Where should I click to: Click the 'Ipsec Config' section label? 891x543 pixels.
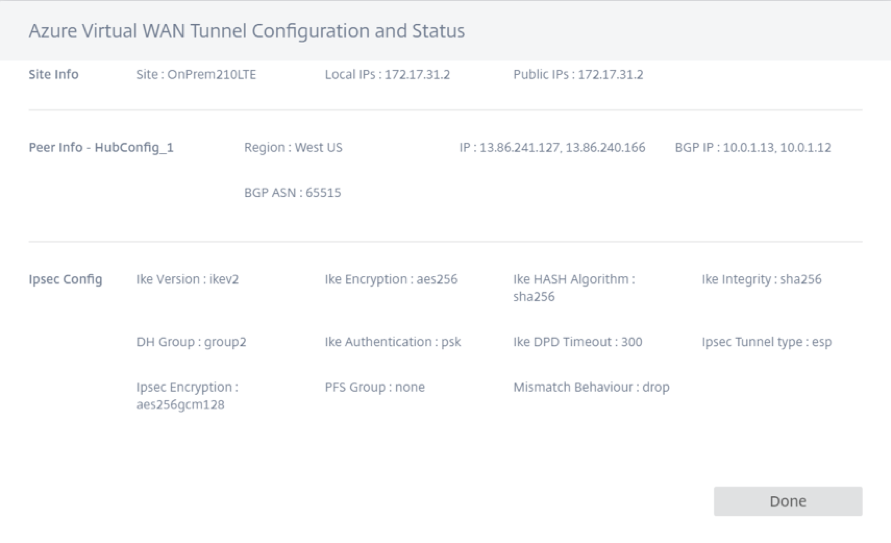pos(65,279)
